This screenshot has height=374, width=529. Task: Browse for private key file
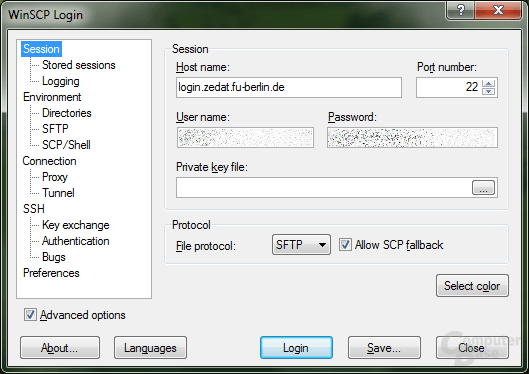[x=483, y=188]
